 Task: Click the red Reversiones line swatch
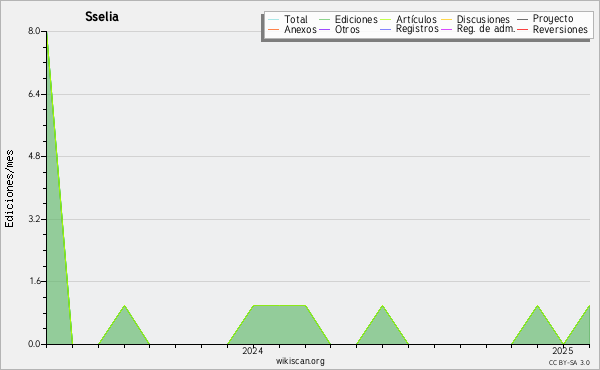pyautogui.click(x=522, y=29)
